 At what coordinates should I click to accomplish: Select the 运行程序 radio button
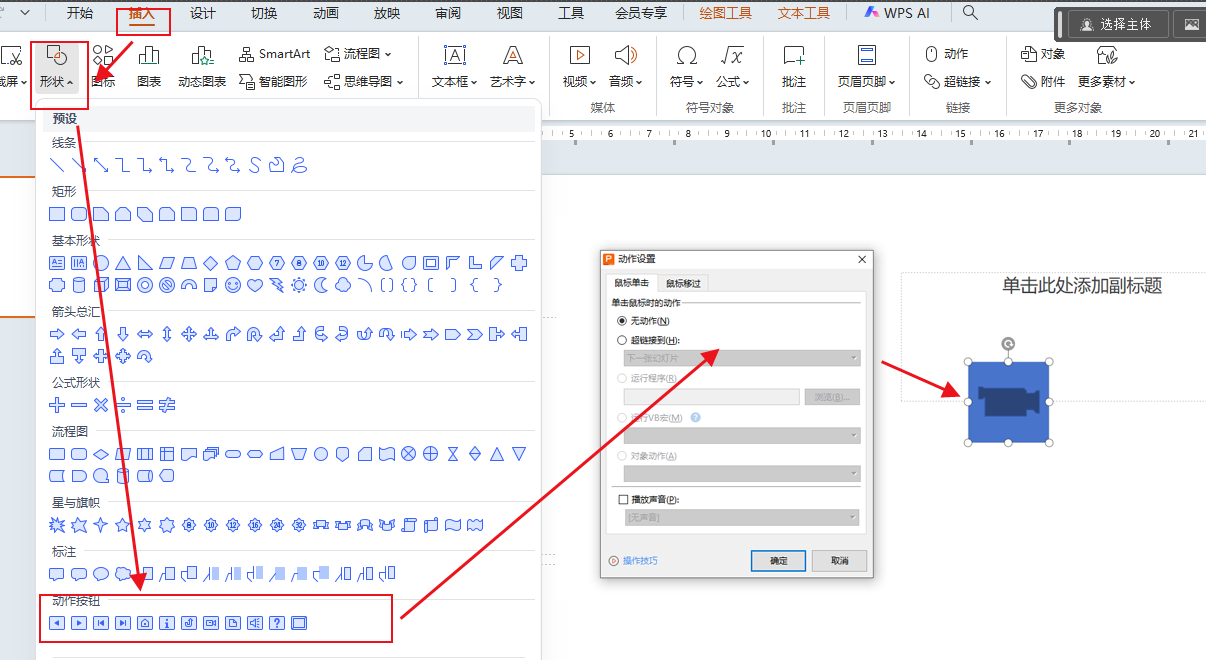click(622, 379)
